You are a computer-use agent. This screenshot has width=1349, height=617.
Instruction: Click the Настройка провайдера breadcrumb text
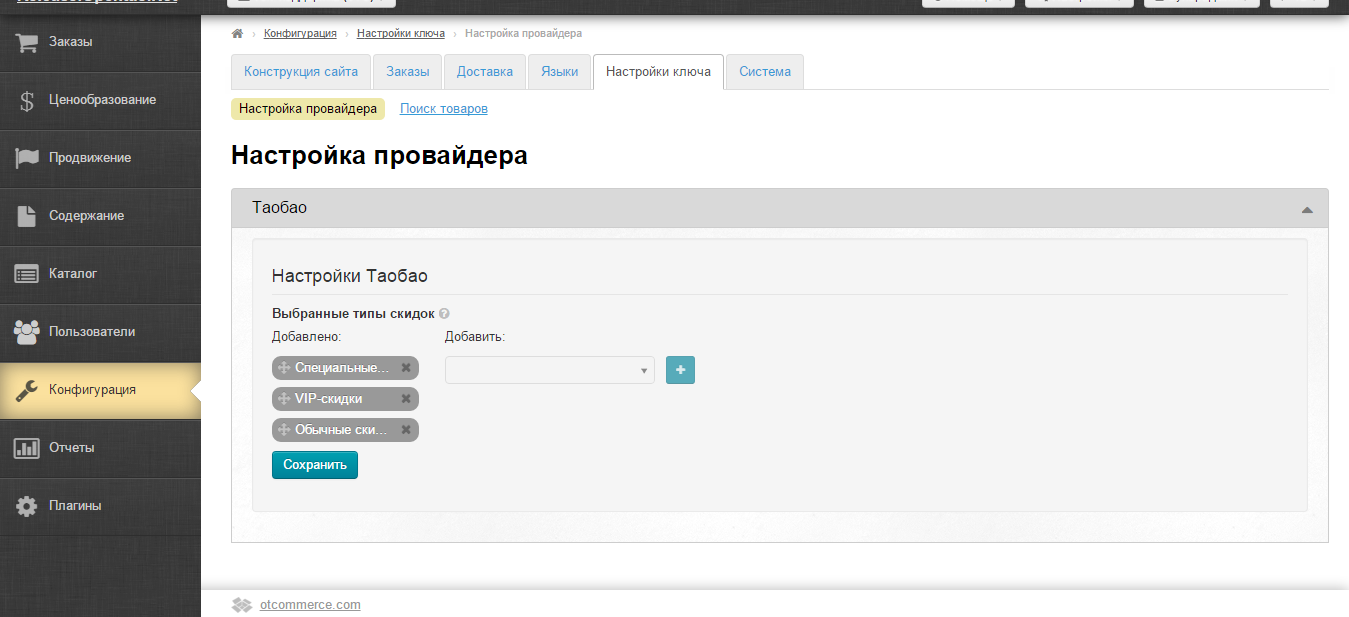point(523,34)
